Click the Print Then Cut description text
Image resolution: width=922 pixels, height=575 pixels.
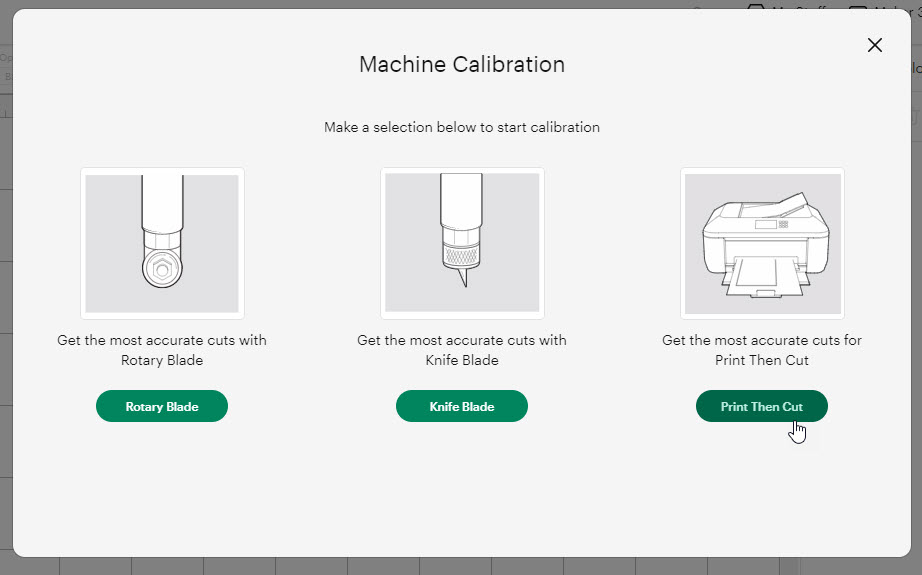[761, 350]
